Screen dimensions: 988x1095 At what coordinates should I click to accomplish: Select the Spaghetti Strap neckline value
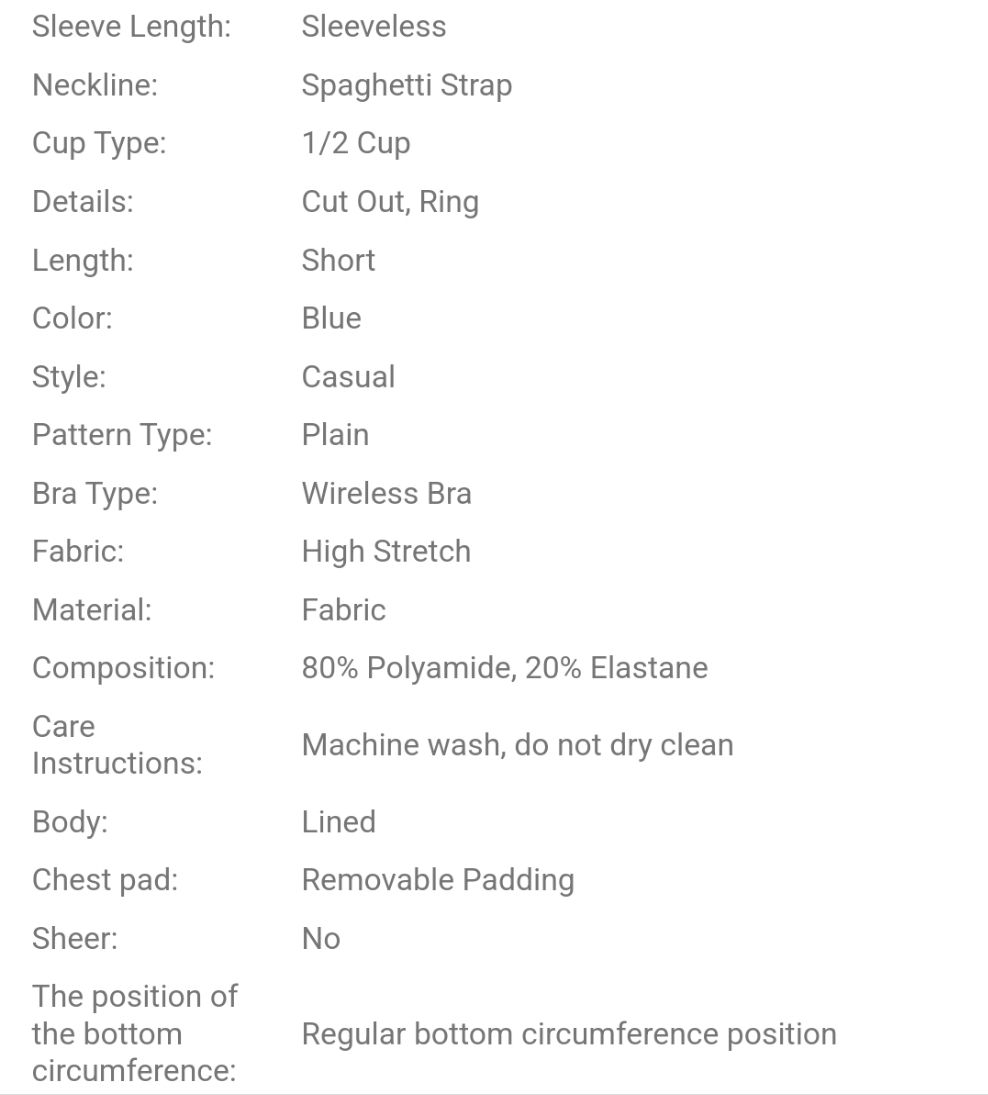tap(406, 85)
